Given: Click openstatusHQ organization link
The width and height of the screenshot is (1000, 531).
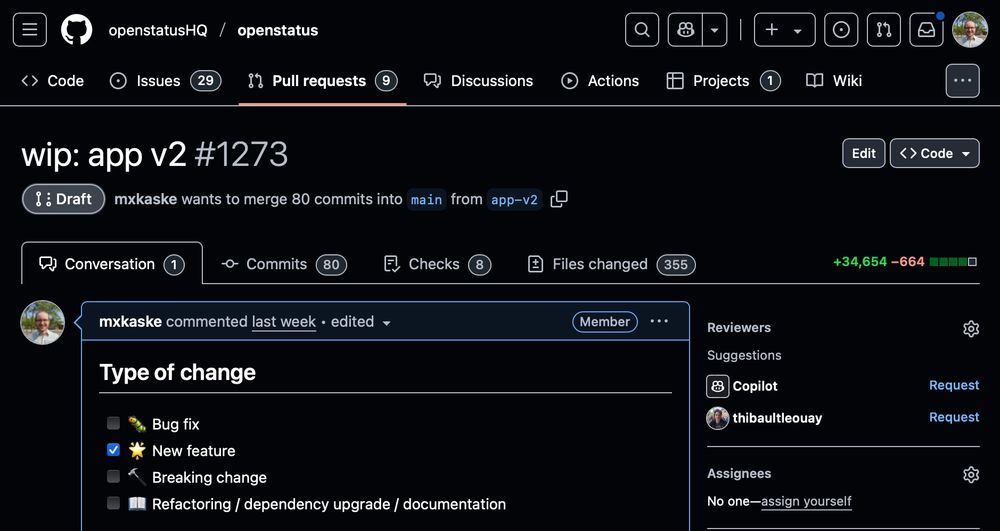Looking at the screenshot, I should pyautogui.click(x=158, y=31).
